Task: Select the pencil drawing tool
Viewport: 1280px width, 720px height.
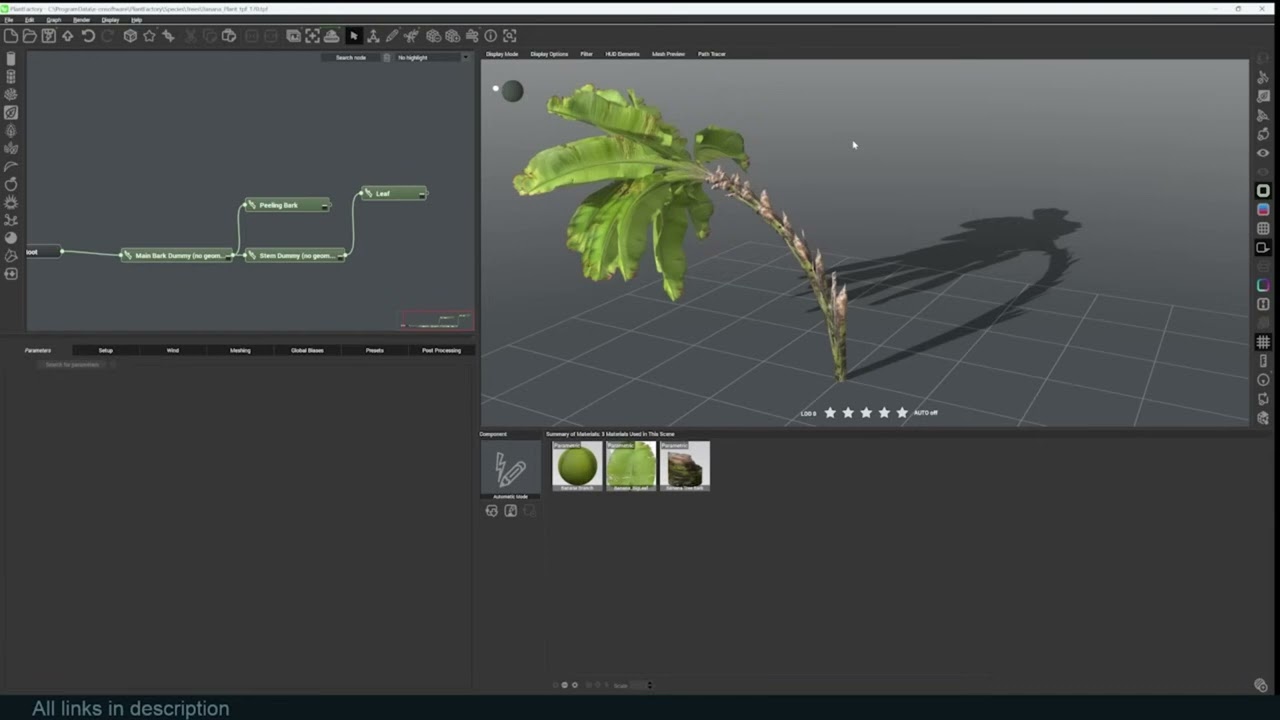Action: click(x=392, y=36)
